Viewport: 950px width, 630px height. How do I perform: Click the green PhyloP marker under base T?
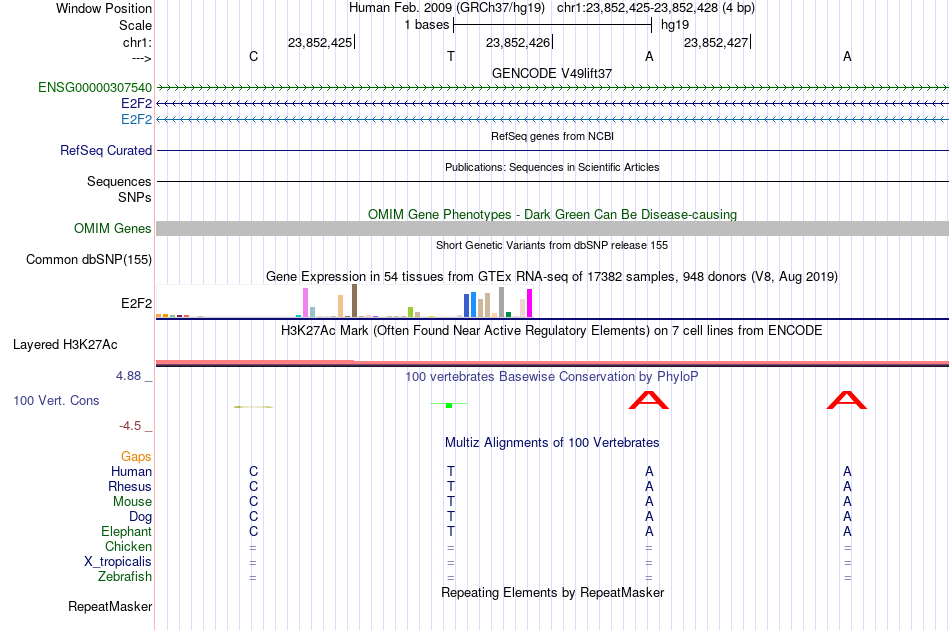[x=449, y=405]
